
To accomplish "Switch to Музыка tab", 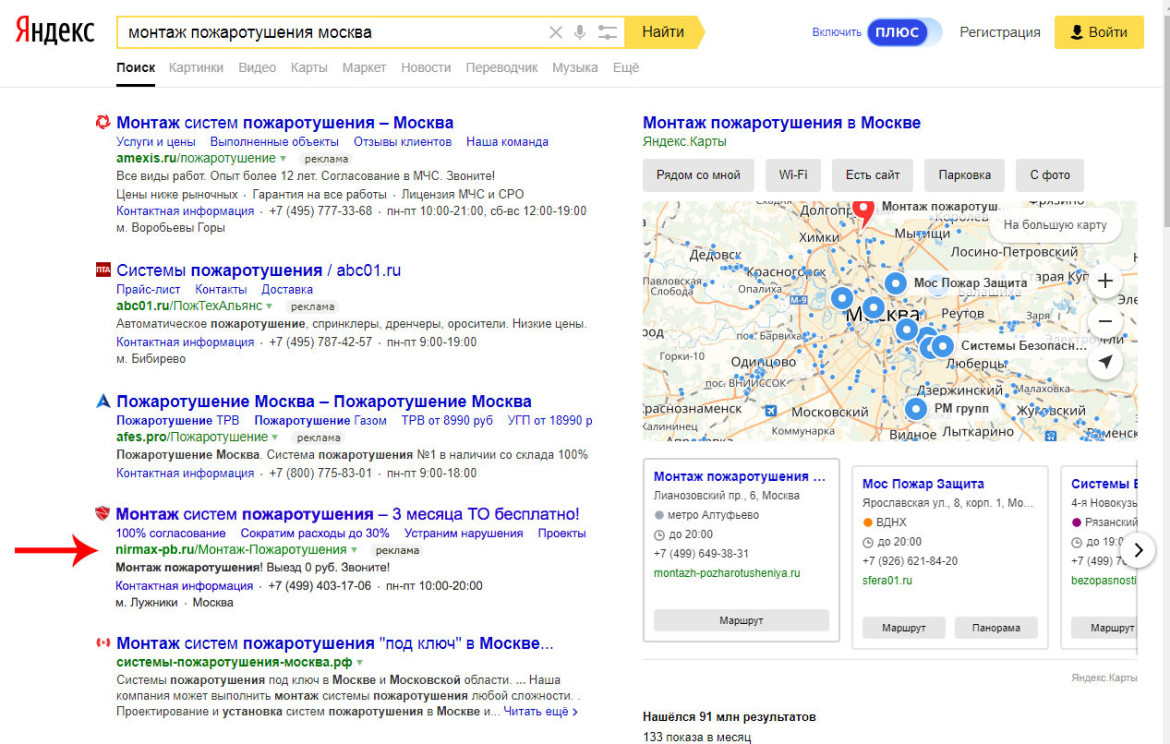I will coord(575,67).
